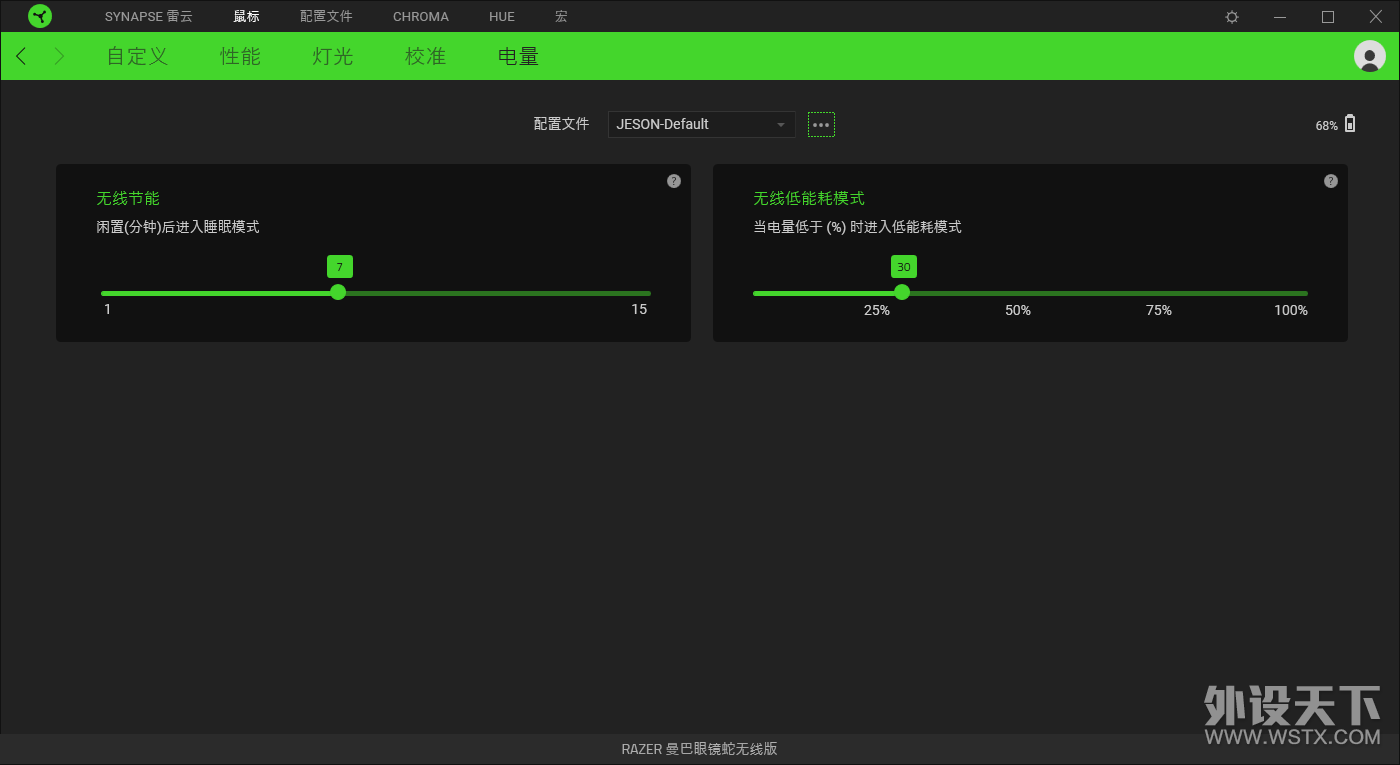Switch to the CHROMA tab
The width and height of the screenshot is (1400, 765).
coord(421,17)
